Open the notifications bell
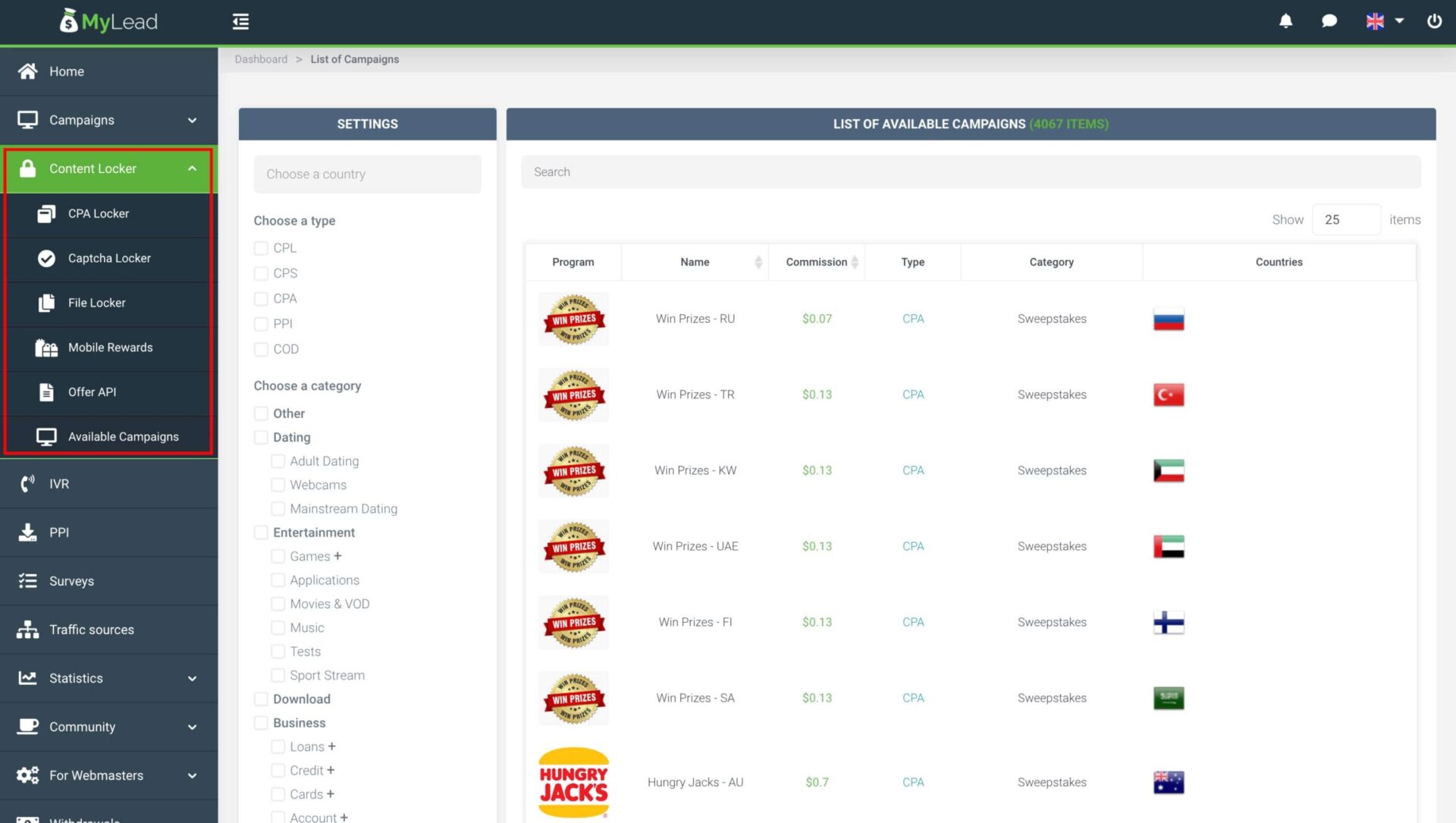This screenshot has height=823, width=1456. (x=1285, y=21)
